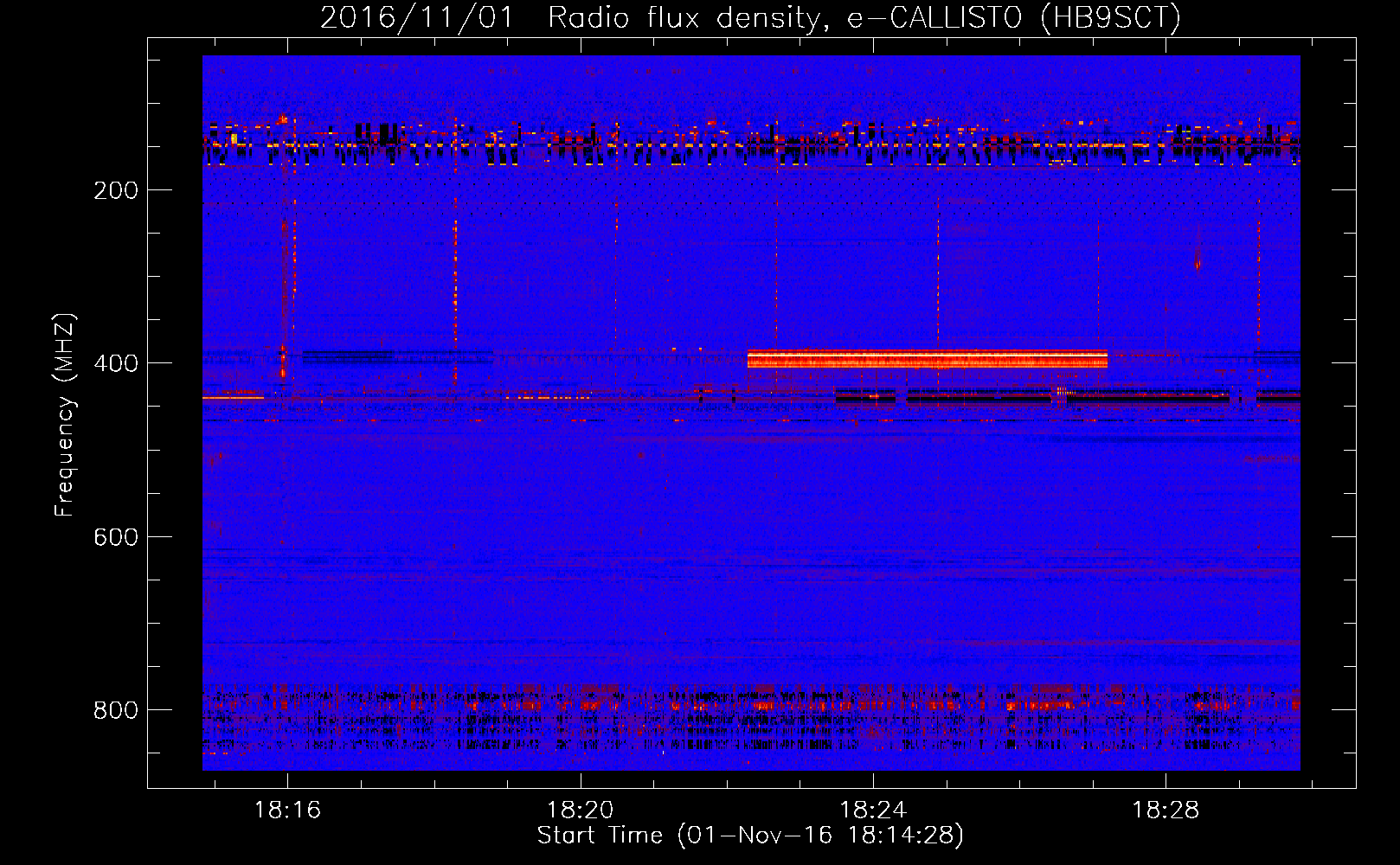The image size is (1400, 865).
Task: Click the '400' frequency tick label
Action: tap(116, 363)
